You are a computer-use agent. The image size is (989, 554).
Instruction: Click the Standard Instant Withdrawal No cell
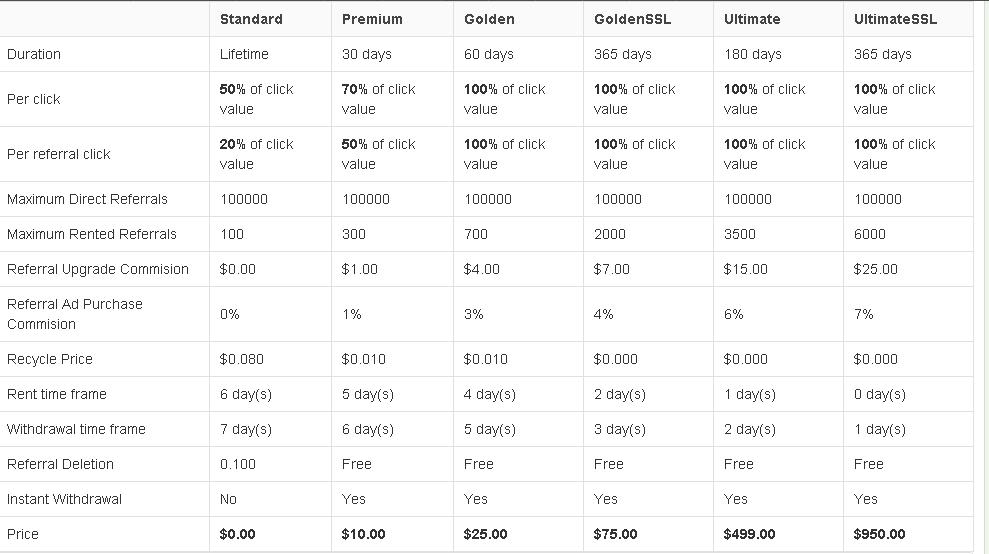point(228,499)
